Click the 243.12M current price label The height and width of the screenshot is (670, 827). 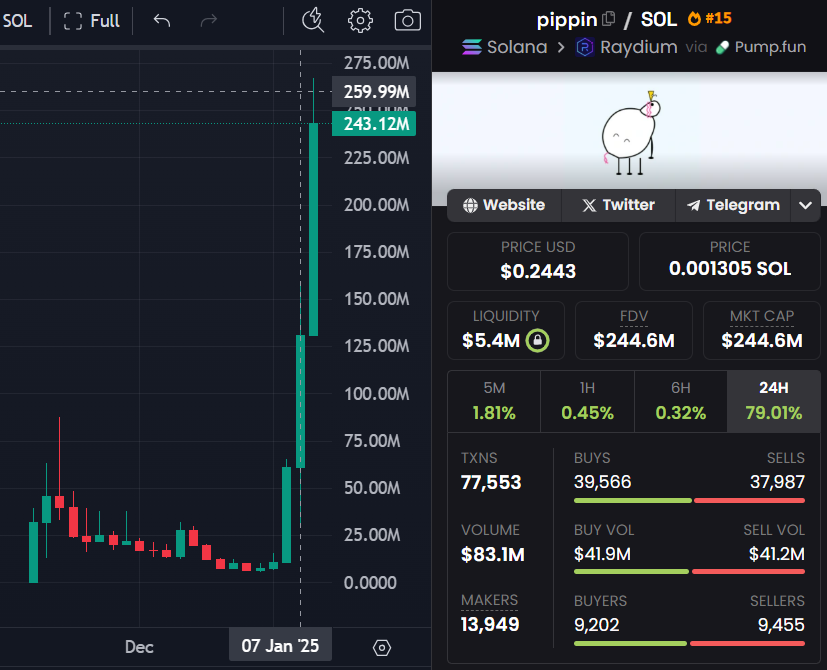374,124
